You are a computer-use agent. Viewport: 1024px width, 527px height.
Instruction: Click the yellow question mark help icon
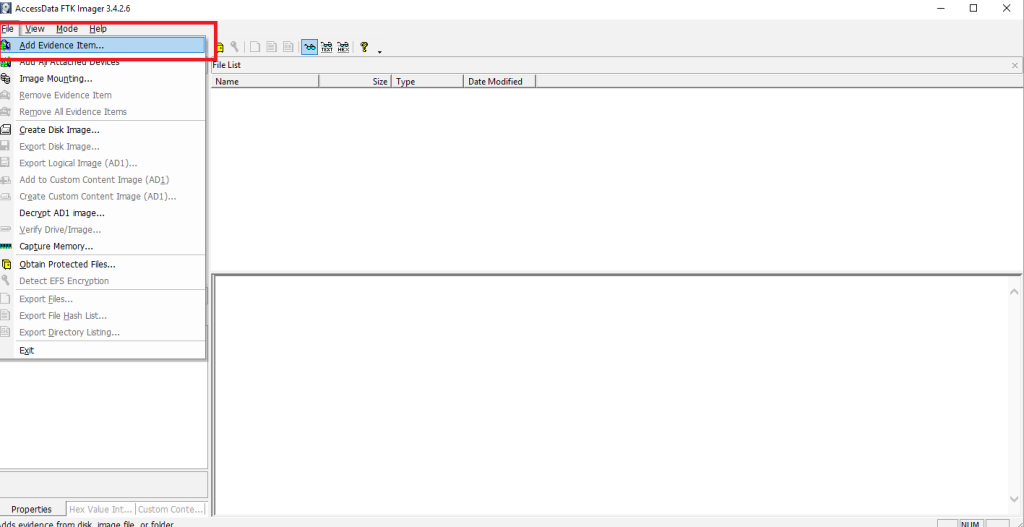[364, 47]
